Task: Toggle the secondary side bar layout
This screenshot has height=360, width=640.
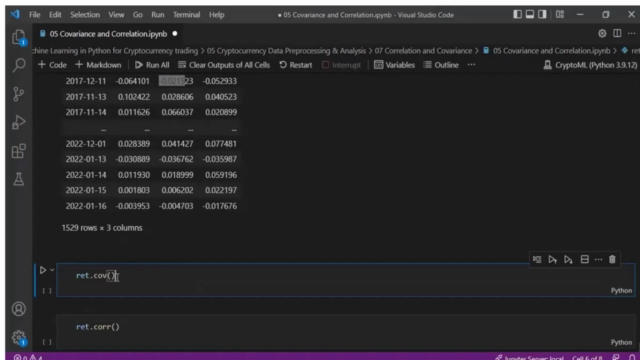Action: 542,14
